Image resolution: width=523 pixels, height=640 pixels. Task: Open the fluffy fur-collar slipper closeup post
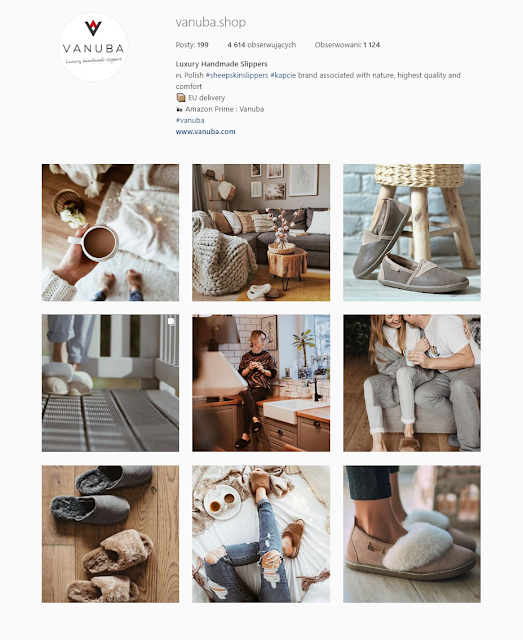412,534
